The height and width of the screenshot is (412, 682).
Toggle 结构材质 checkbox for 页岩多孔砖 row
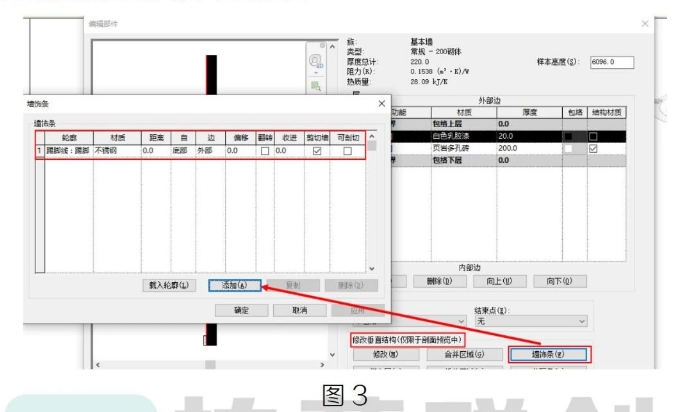593,148
